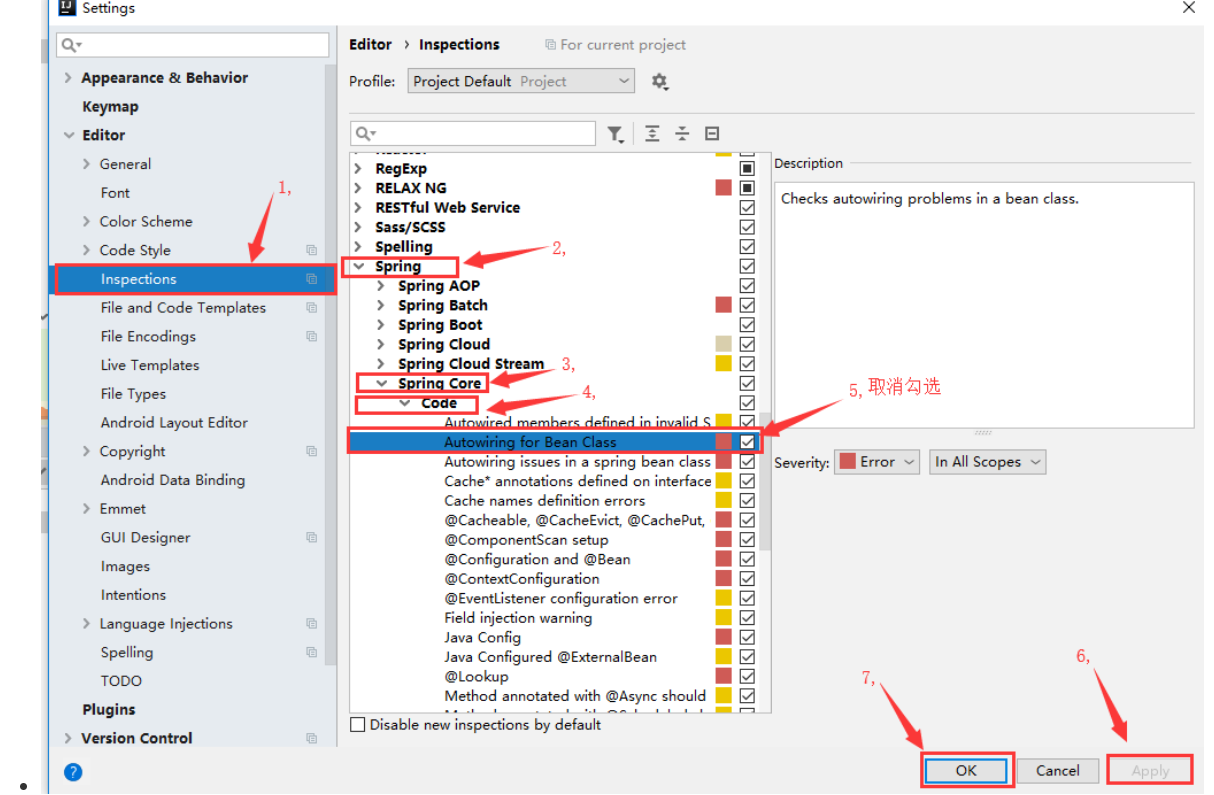
Task: Collapse all inspection tree nodes icon
Action: (x=682, y=133)
